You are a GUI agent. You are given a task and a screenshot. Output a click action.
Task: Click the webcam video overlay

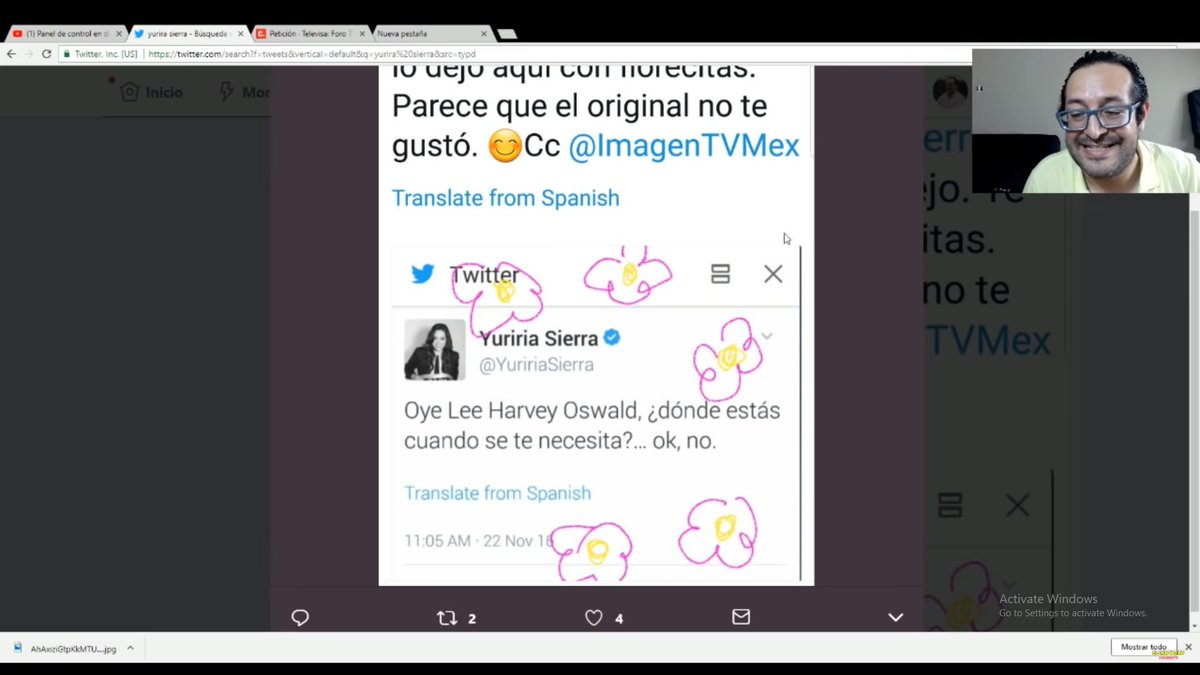tap(1085, 121)
